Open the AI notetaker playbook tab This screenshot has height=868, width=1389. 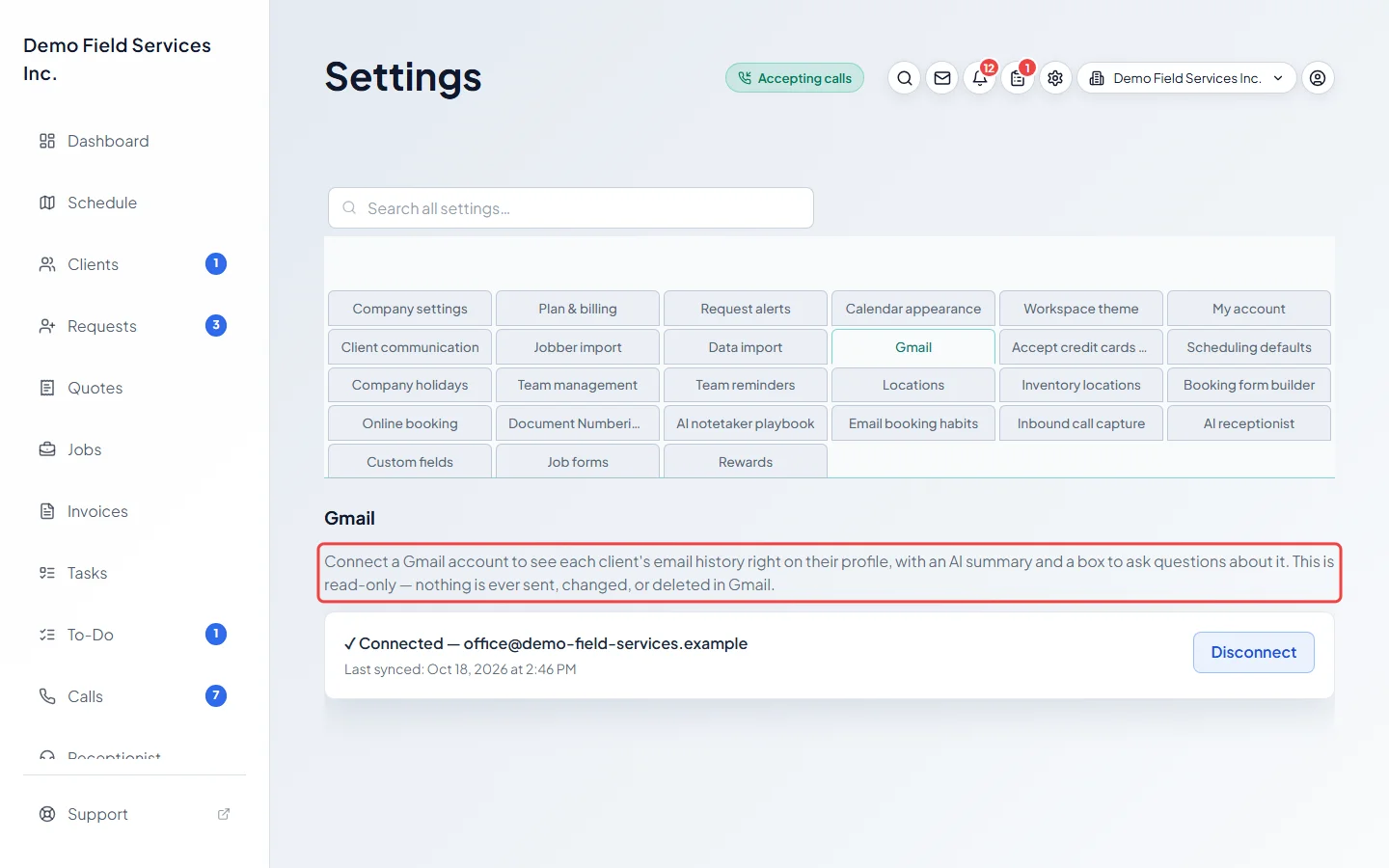coord(746,423)
